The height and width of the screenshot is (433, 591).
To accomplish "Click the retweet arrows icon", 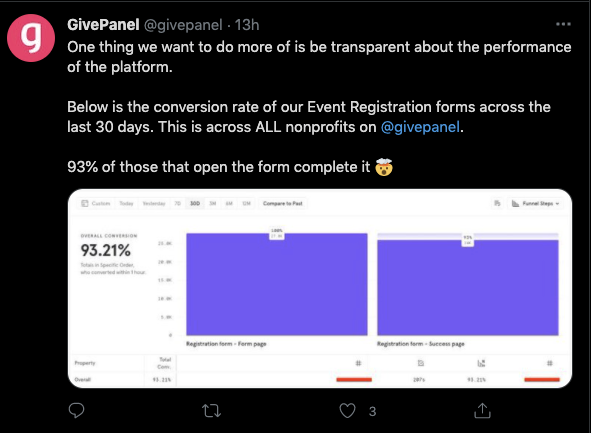I will [211, 411].
